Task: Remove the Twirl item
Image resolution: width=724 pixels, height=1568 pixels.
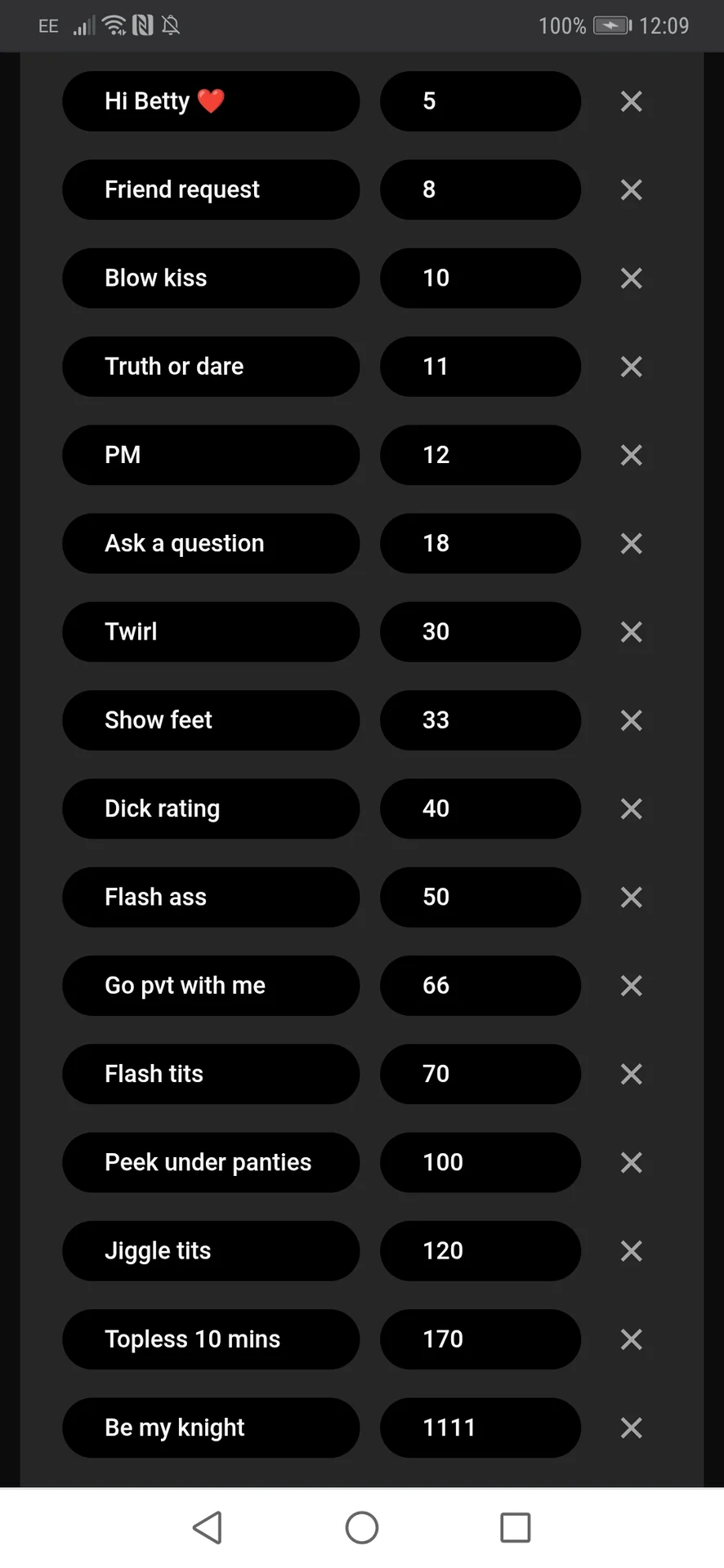Action: tap(631, 632)
